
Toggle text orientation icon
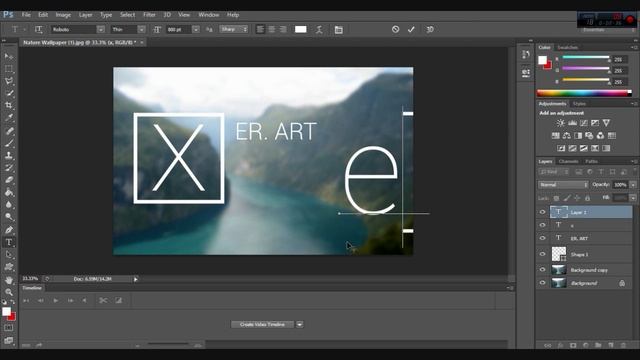tap(38, 29)
